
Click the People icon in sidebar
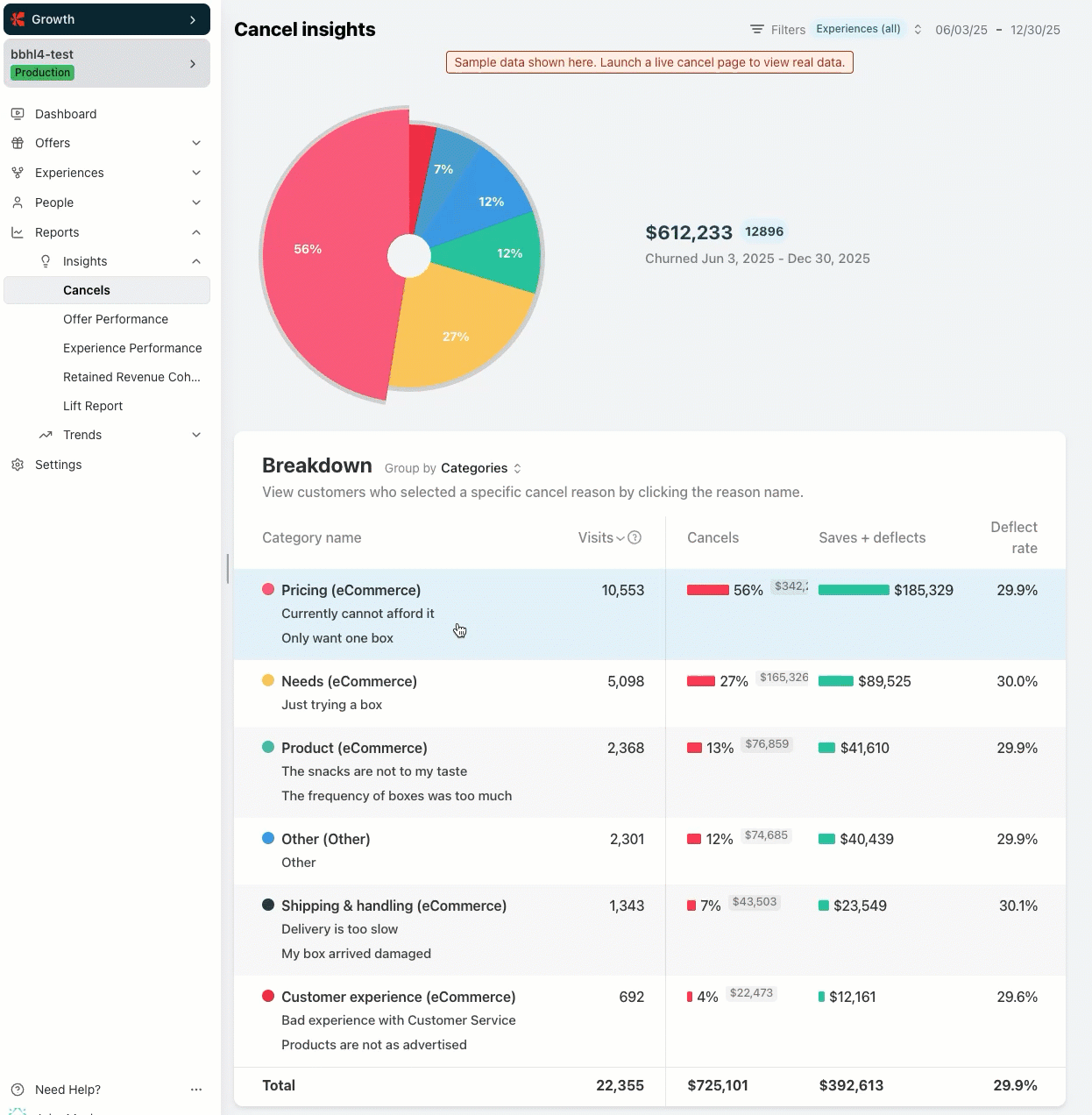point(18,202)
